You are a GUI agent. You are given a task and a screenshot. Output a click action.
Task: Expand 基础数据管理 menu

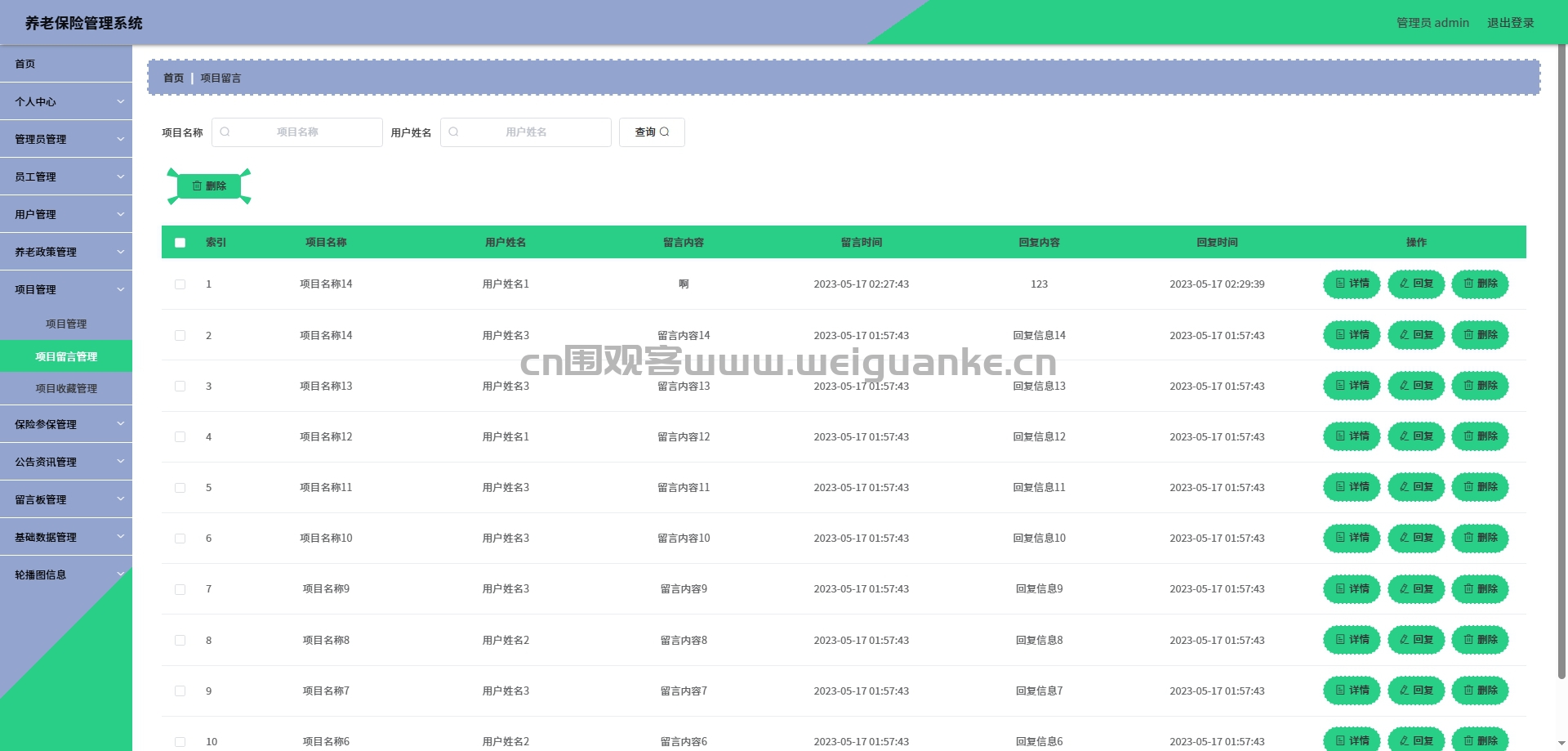click(66, 537)
